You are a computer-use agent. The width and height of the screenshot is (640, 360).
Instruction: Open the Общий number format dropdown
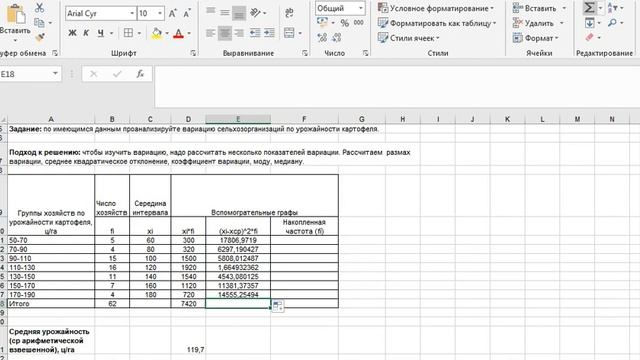361,8
